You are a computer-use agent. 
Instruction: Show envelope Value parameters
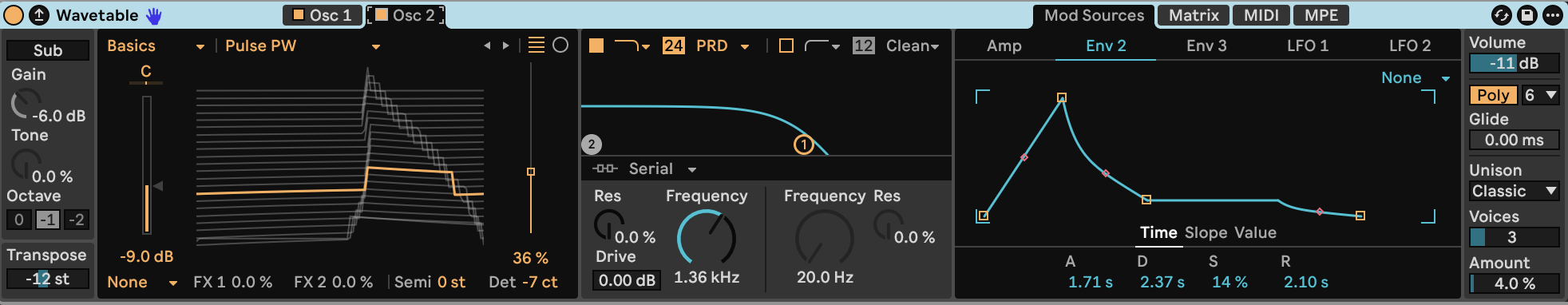click(x=1255, y=233)
